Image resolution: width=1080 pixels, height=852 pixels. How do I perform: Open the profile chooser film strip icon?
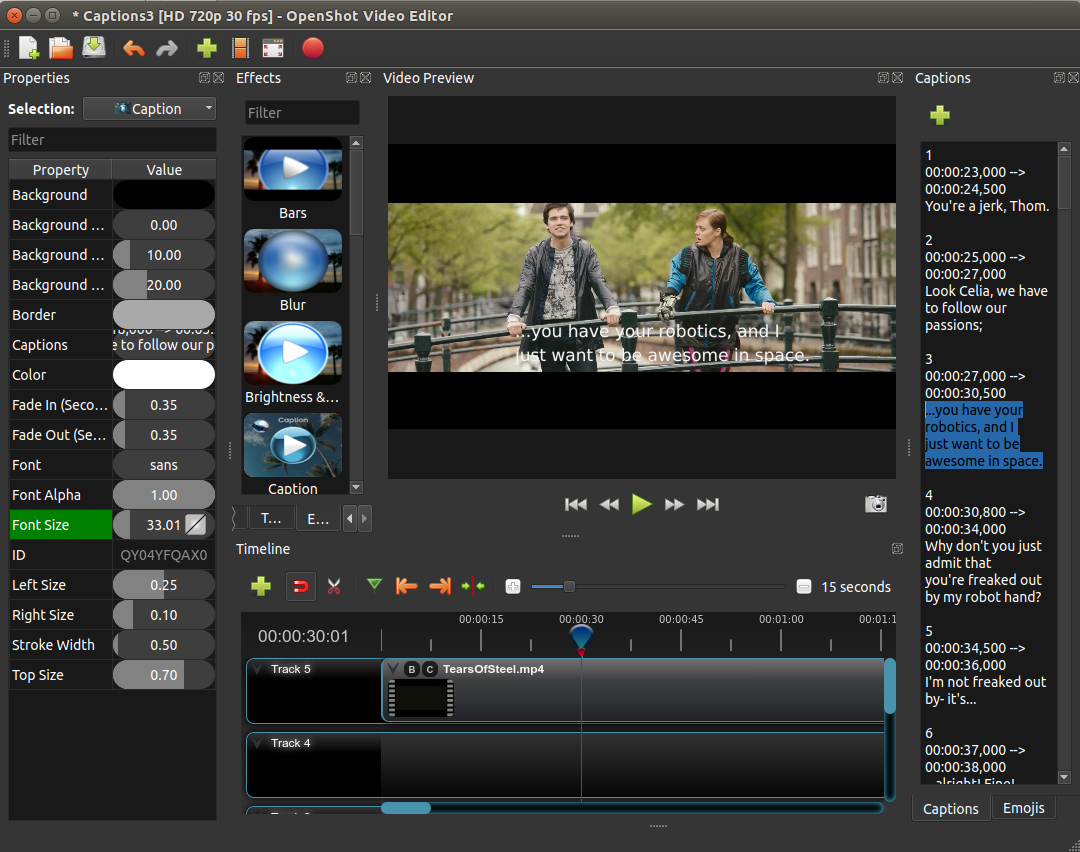coord(240,48)
